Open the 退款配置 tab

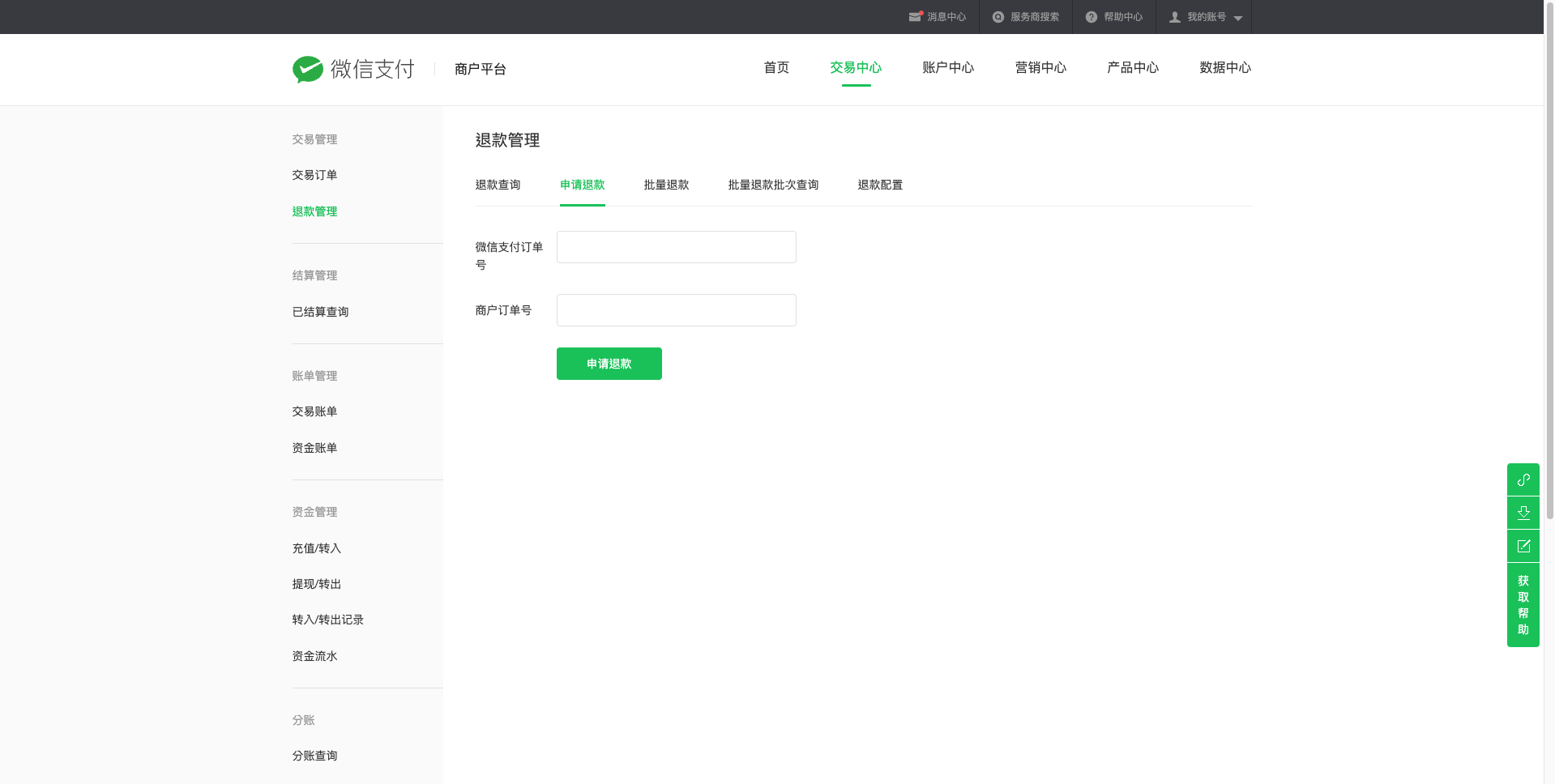pyautogui.click(x=880, y=185)
